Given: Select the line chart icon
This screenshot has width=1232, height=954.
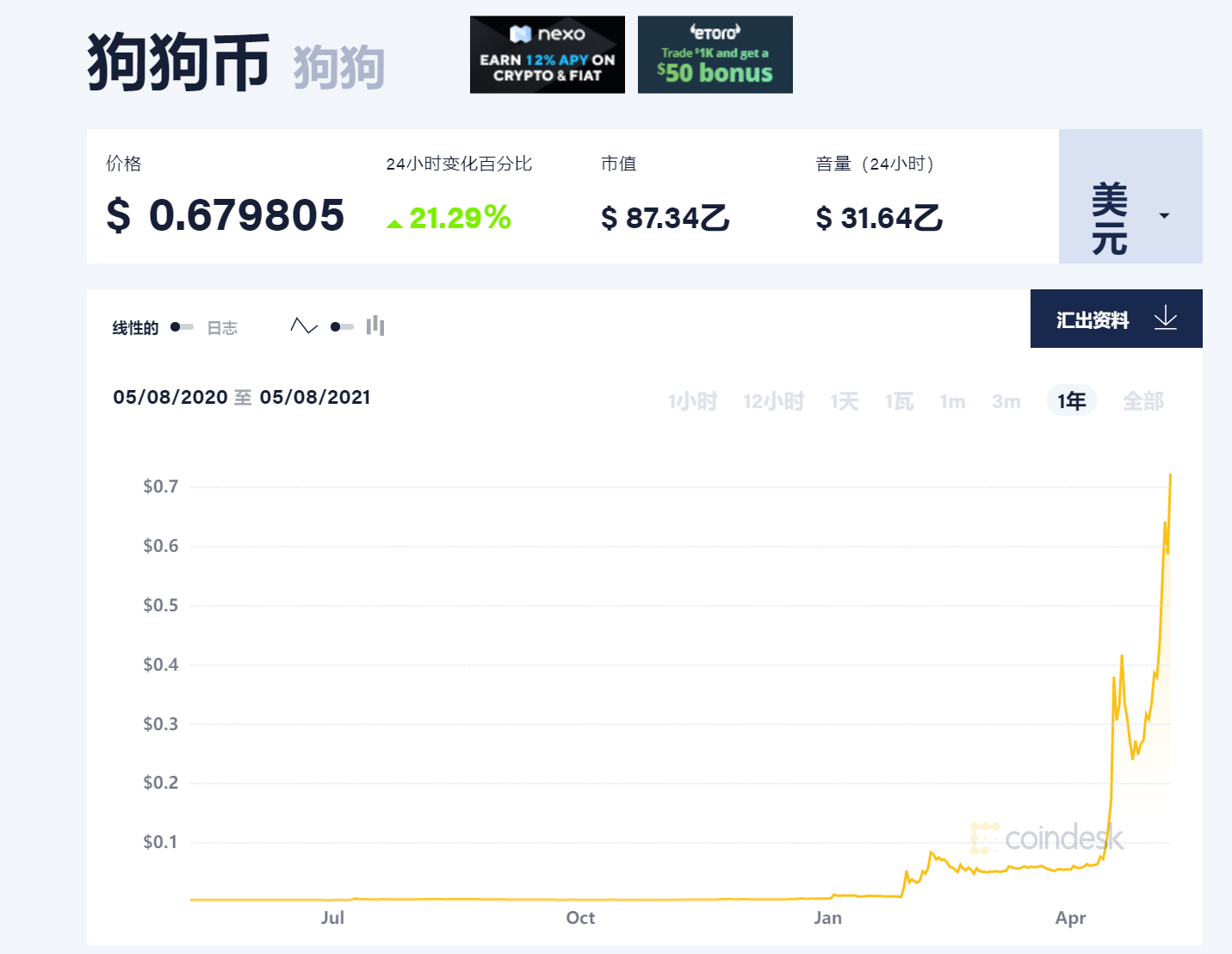Looking at the screenshot, I should tap(304, 325).
